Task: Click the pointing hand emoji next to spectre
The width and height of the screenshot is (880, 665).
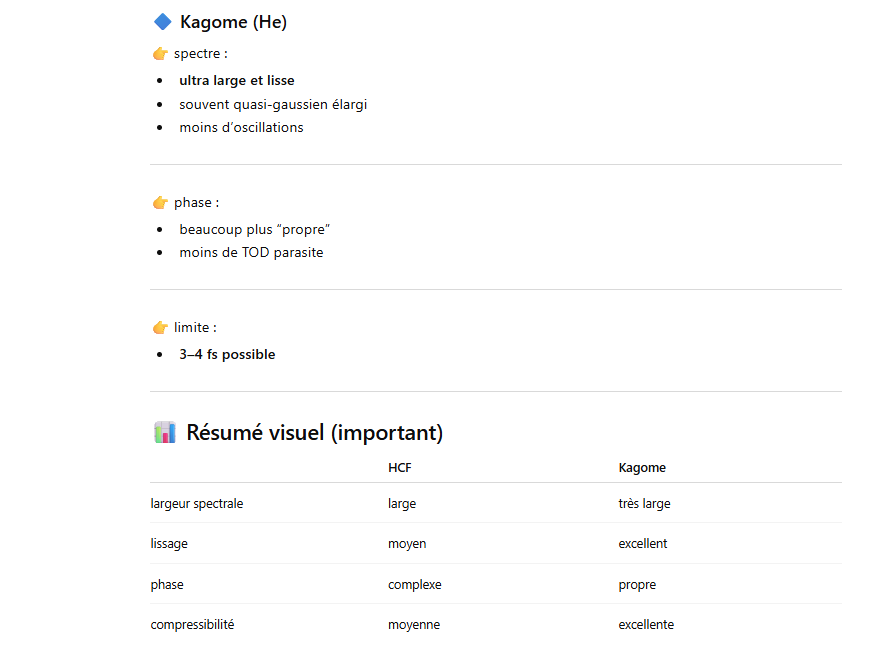Action: tap(161, 54)
